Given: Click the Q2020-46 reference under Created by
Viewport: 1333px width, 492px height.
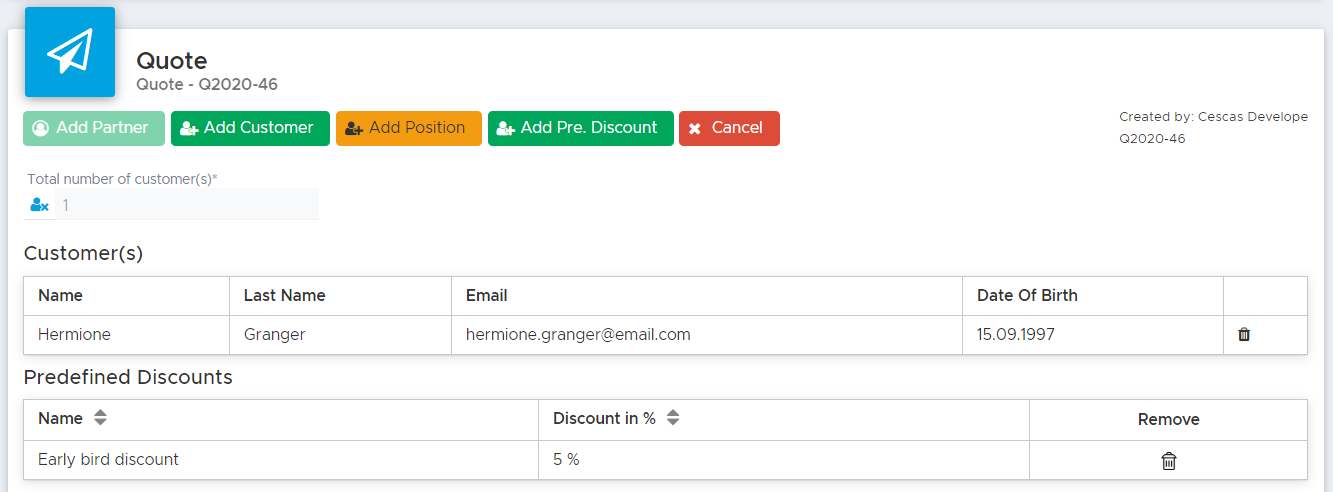Looking at the screenshot, I should pos(1152,139).
